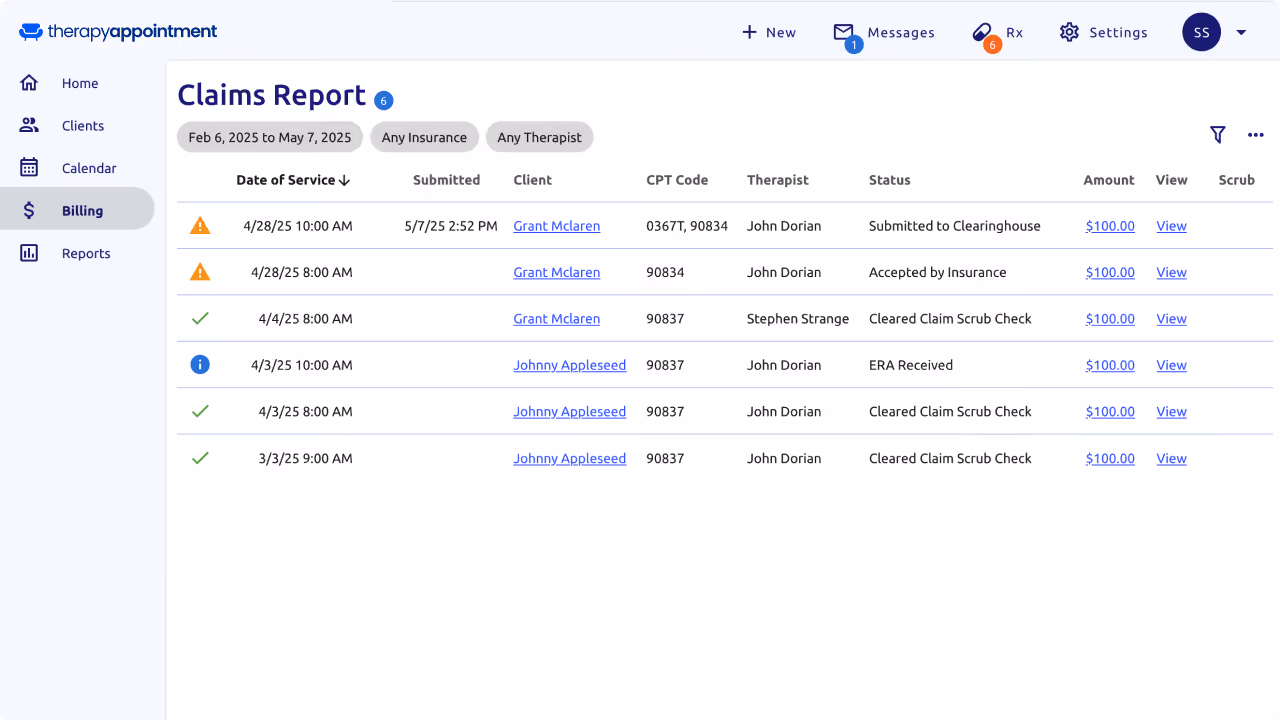This screenshot has width=1280, height=720.
Task: Open Grant Mclaren link in 4/28/25 8:00 AM row
Action: coord(556,272)
